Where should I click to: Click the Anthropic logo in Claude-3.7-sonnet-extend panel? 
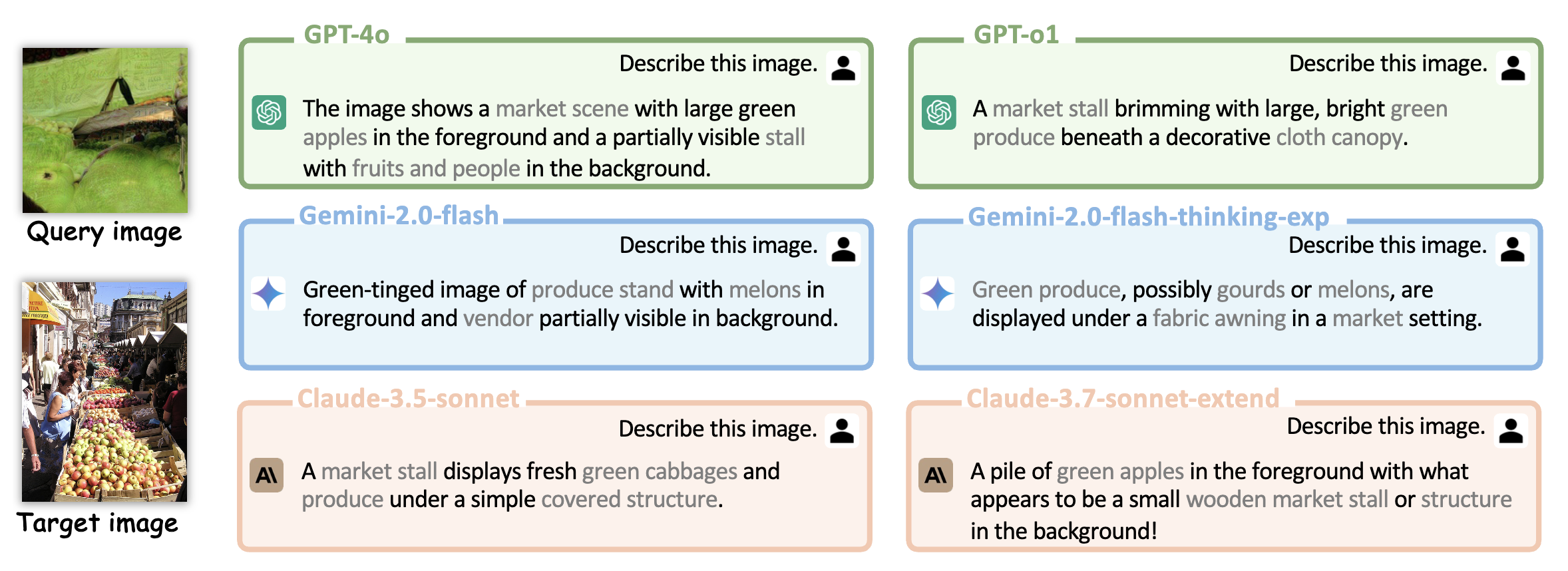pos(936,475)
